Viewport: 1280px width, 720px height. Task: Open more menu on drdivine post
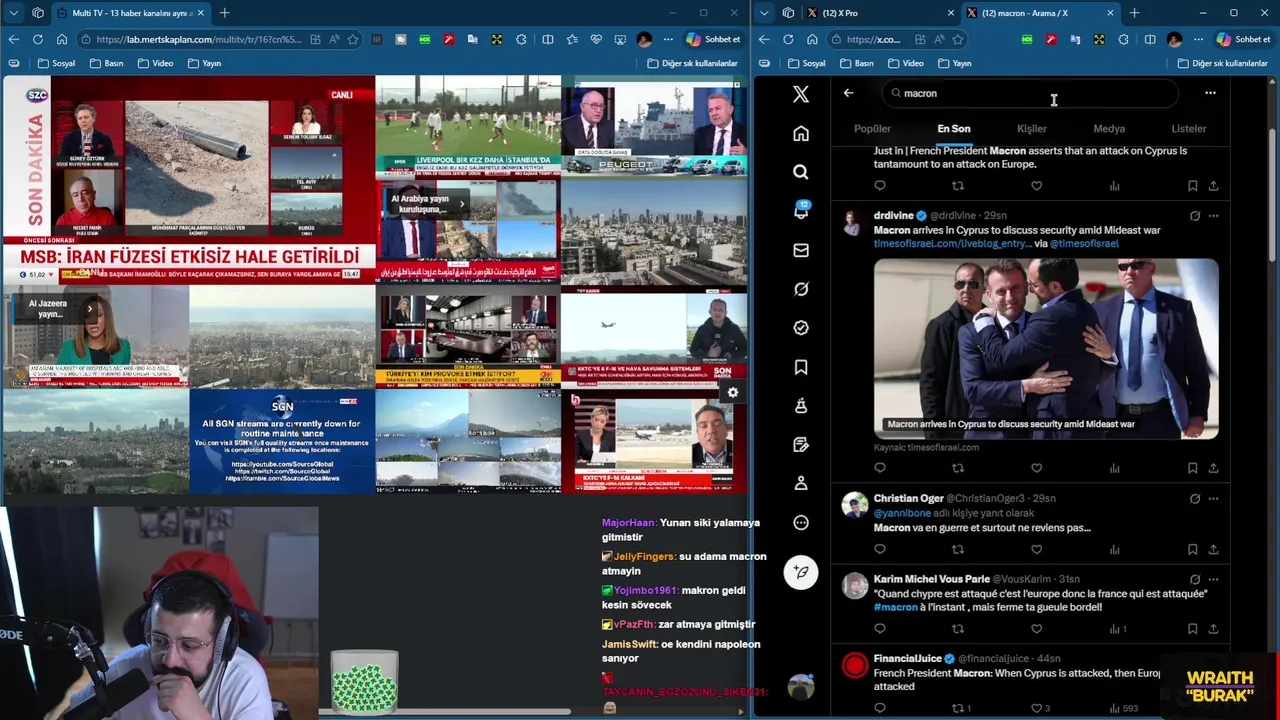pos(1213,216)
